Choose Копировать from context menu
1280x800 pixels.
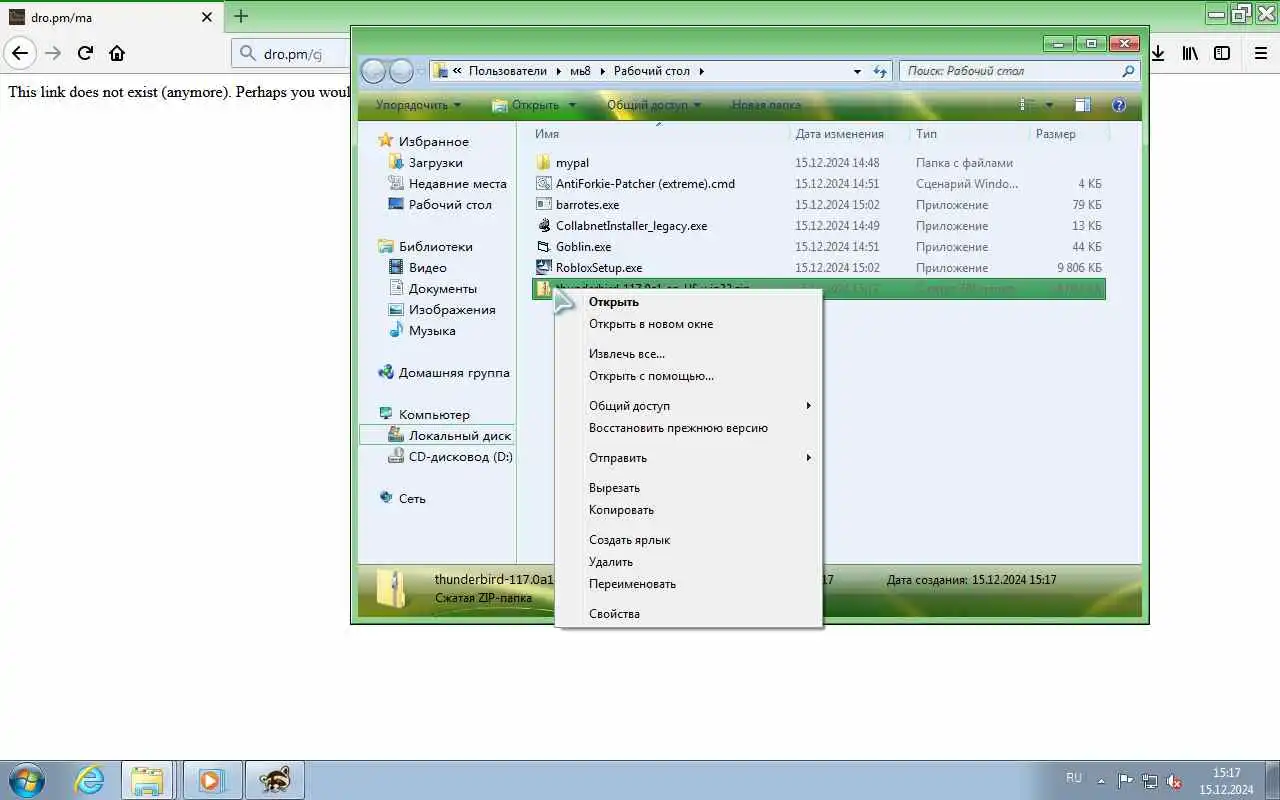click(x=621, y=510)
